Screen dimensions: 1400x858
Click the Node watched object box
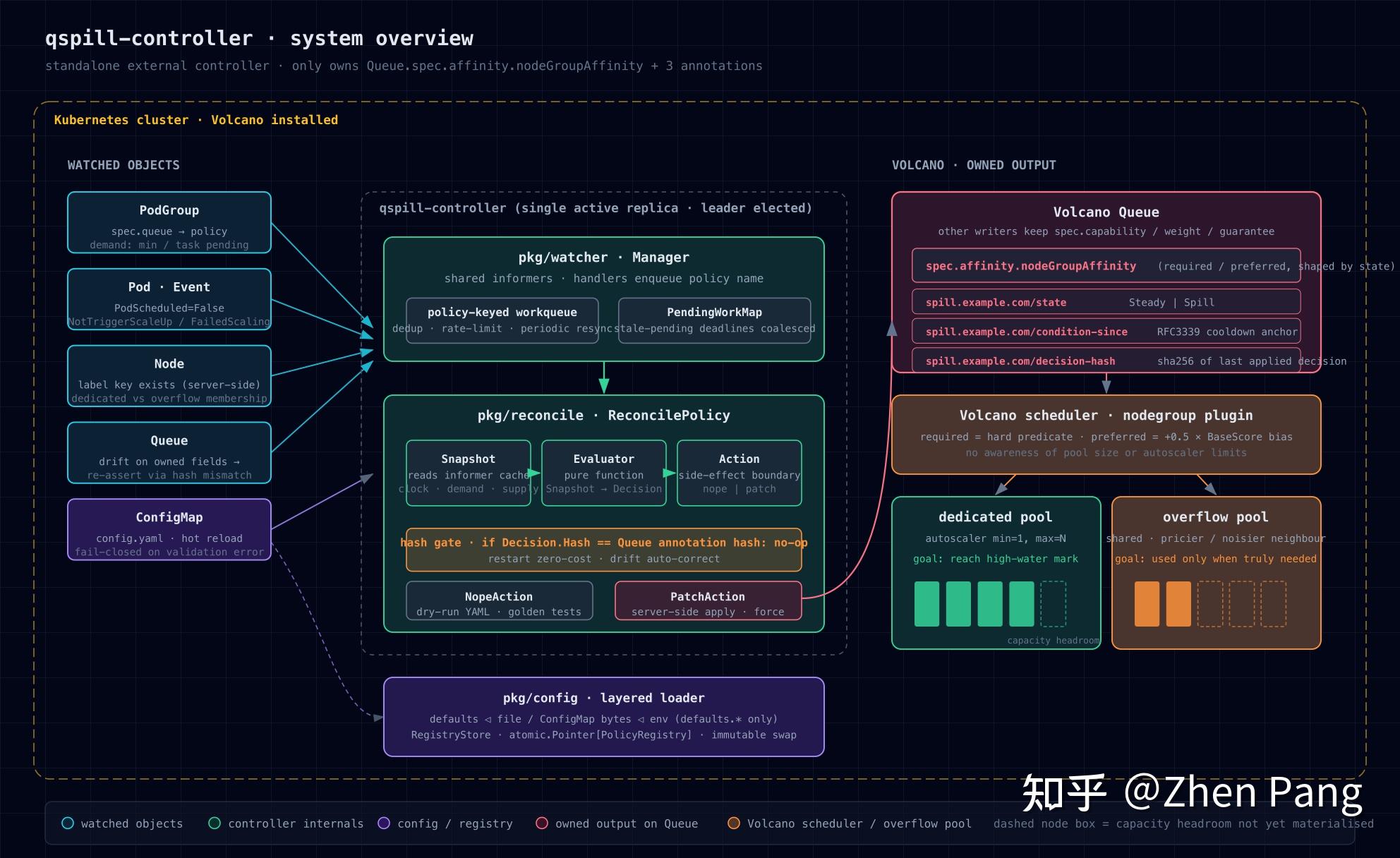(169, 376)
